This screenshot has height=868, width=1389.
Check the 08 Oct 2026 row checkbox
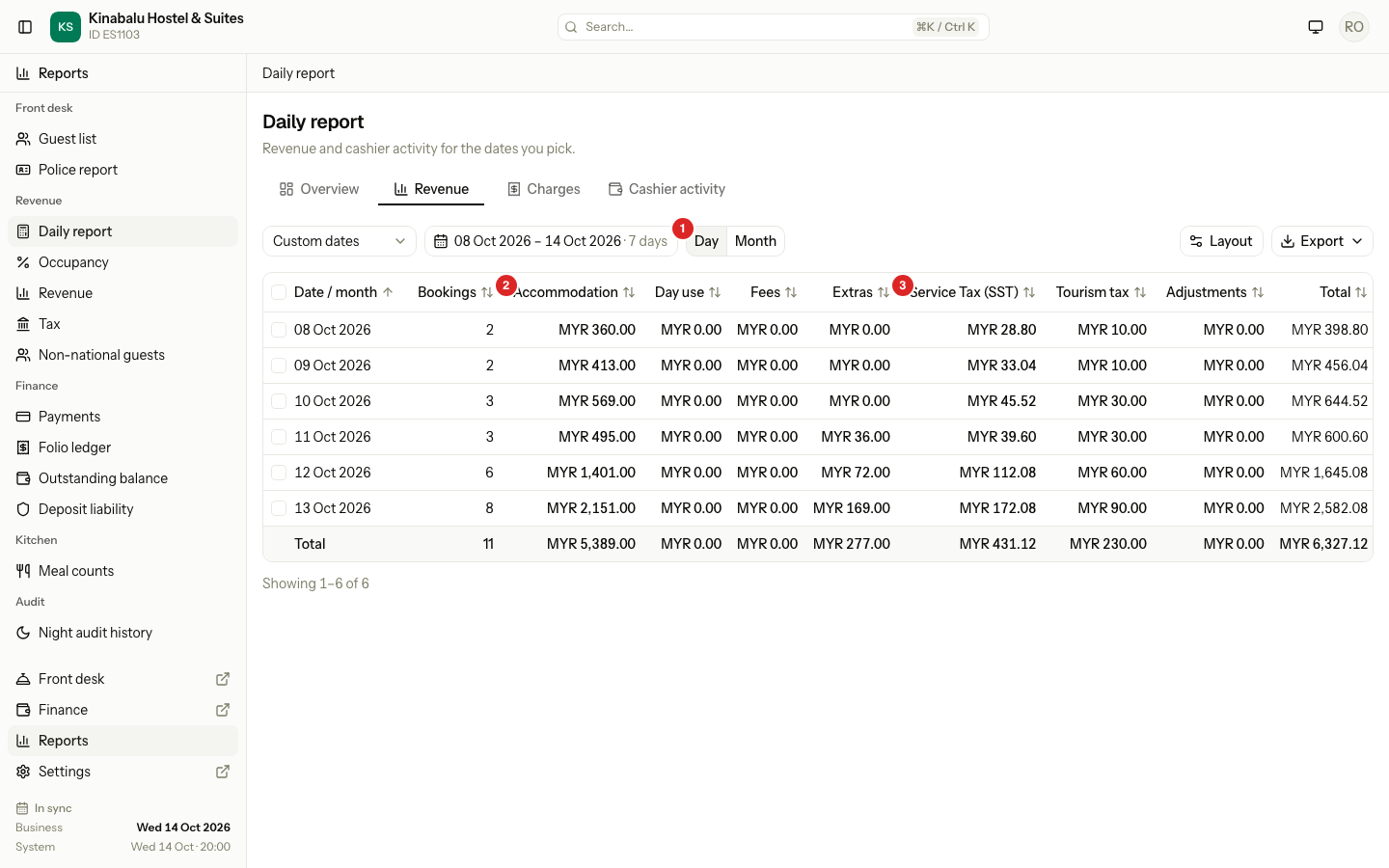pos(279,330)
